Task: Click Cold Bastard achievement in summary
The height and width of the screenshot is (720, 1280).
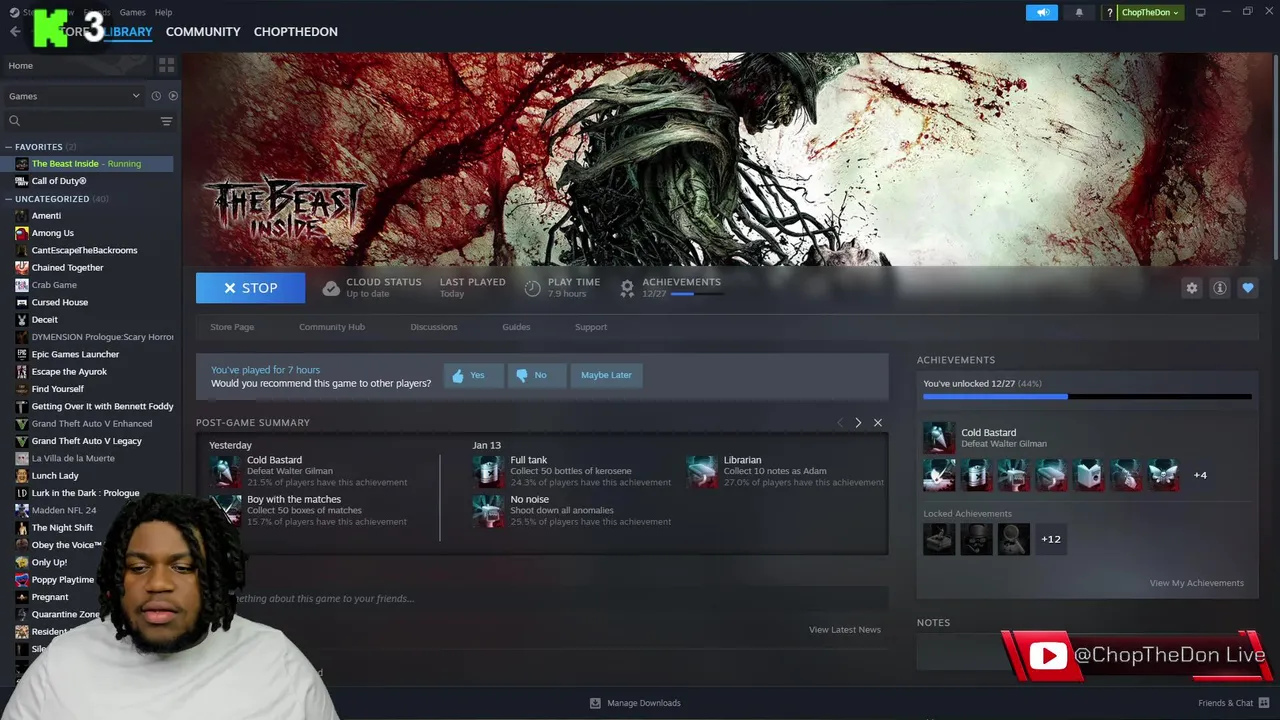Action: point(274,460)
